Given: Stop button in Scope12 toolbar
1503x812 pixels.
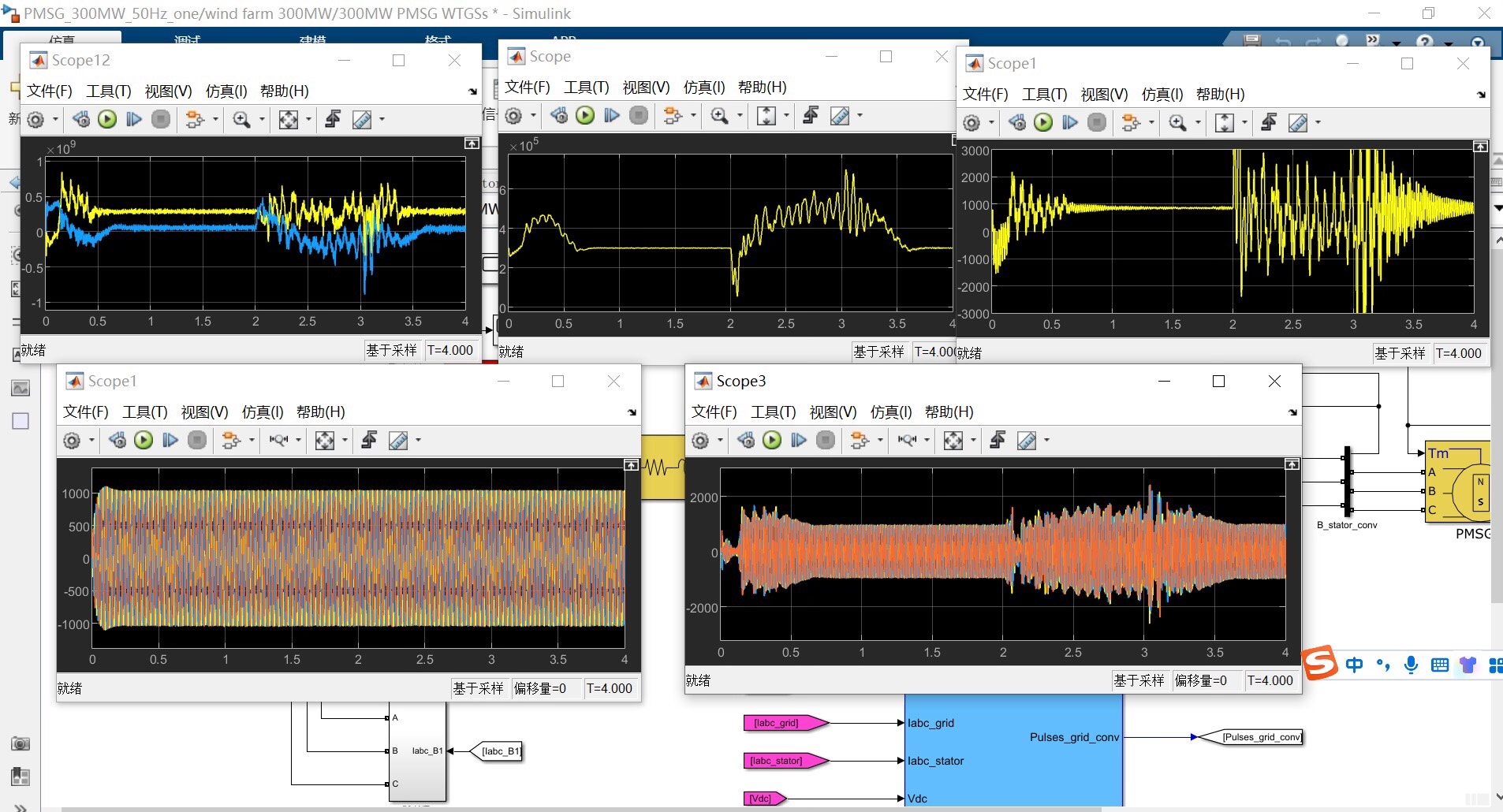Looking at the screenshot, I should 161,119.
